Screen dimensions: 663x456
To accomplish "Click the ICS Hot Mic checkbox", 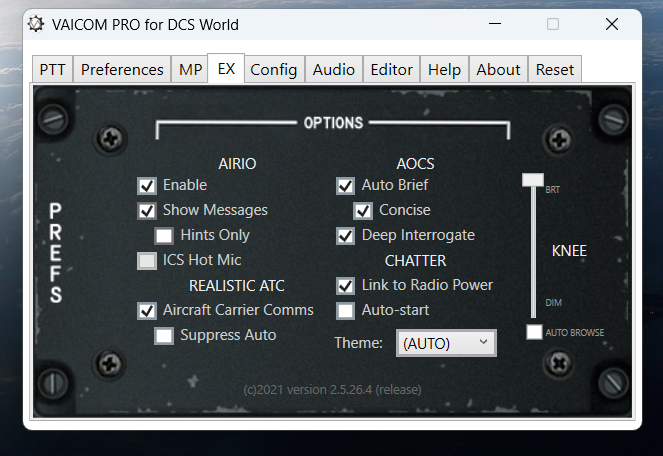I will (x=147, y=261).
